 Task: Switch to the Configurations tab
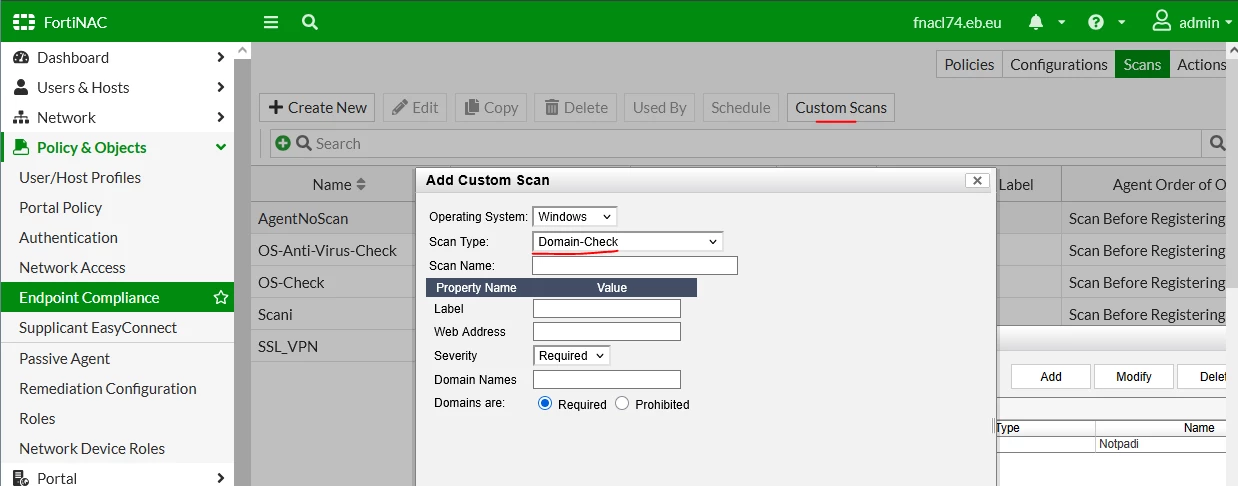click(x=1058, y=64)
